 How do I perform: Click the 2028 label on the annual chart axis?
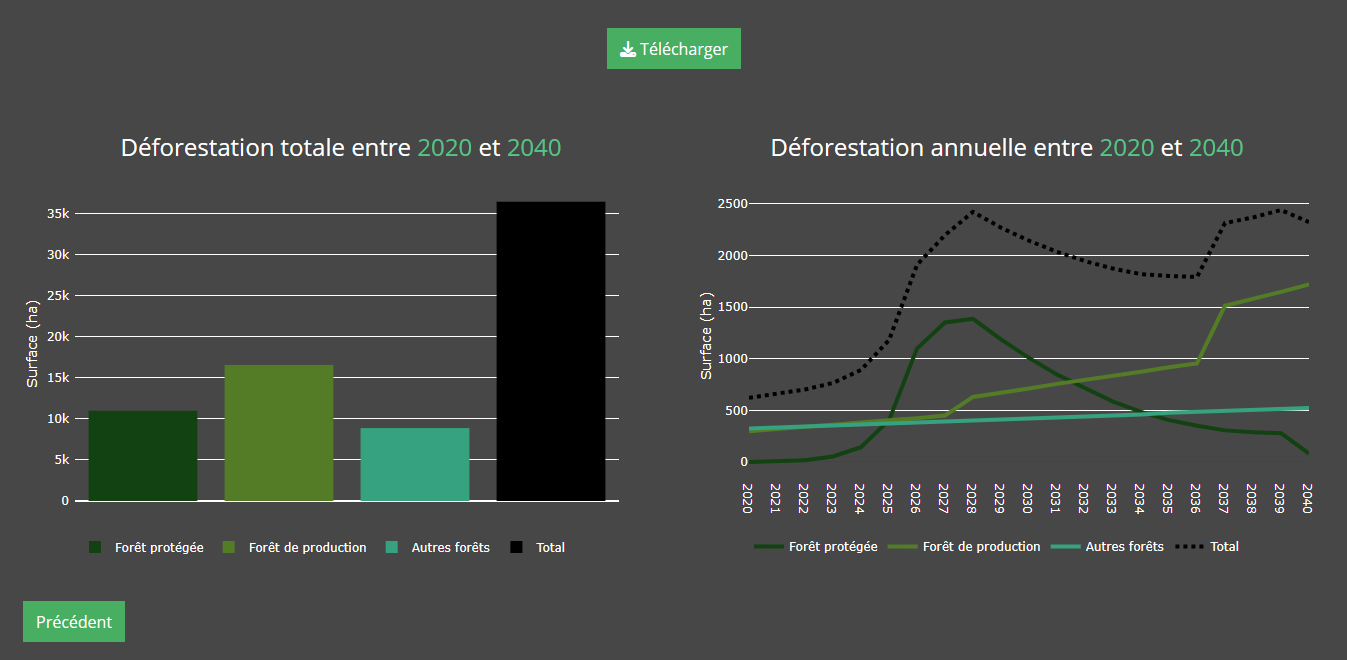click(x=971, y=497)
